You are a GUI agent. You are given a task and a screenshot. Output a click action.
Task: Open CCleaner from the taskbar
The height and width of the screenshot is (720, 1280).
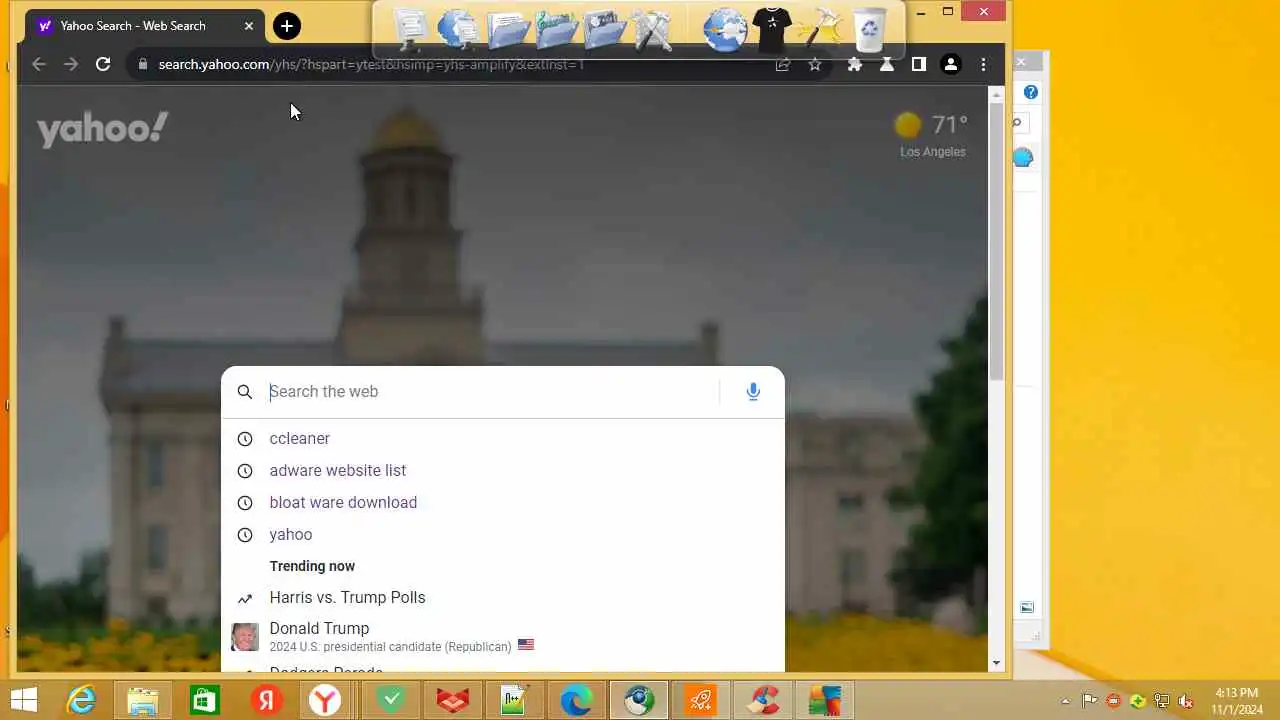(763, 700)
